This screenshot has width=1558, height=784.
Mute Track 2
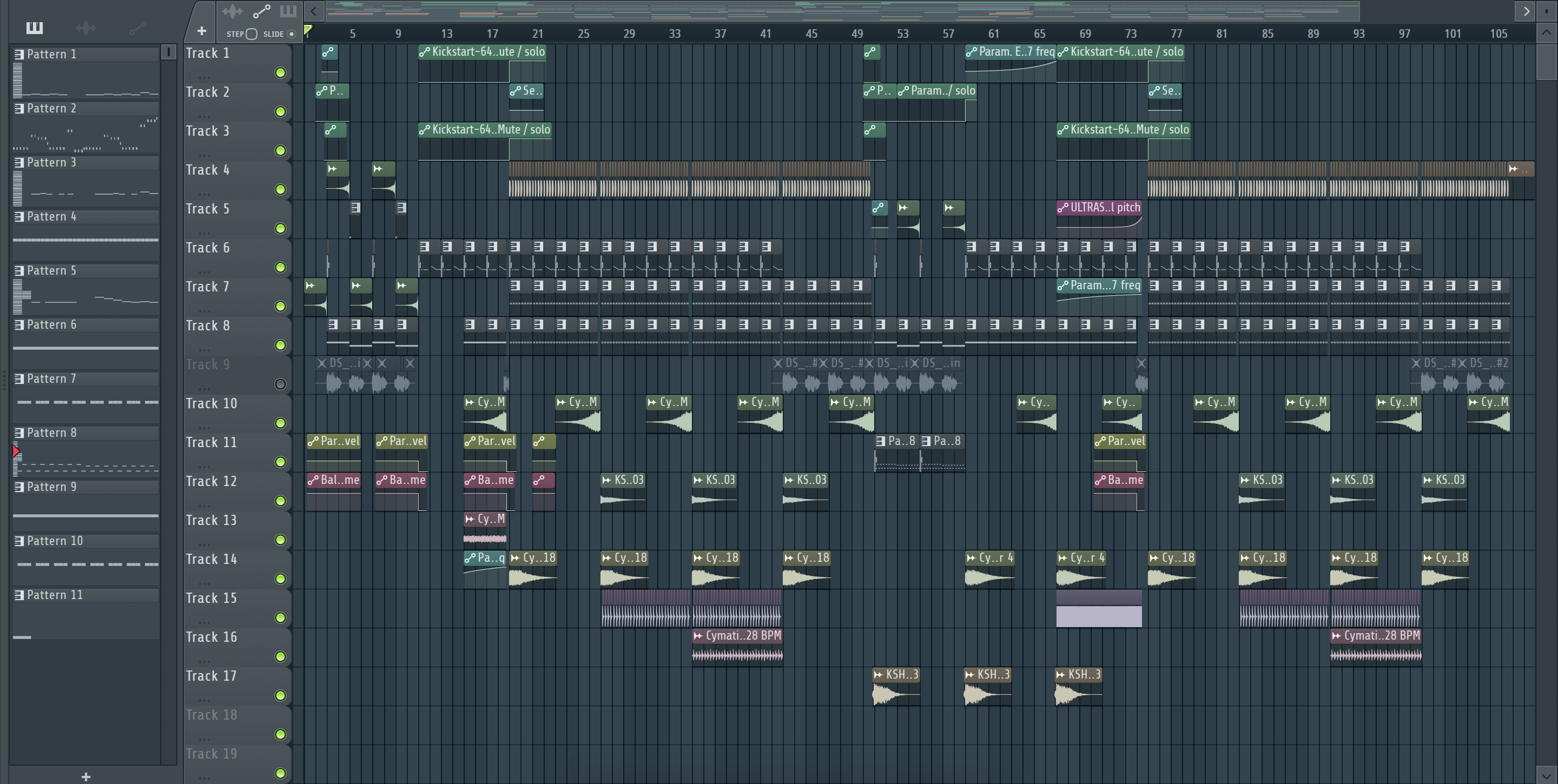(281, 112)
